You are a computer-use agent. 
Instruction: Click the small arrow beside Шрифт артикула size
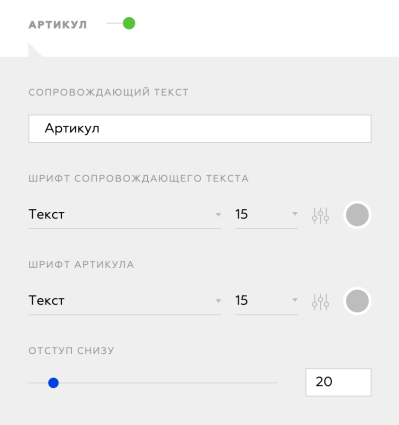pyautogui.click(x=295, y=300)
